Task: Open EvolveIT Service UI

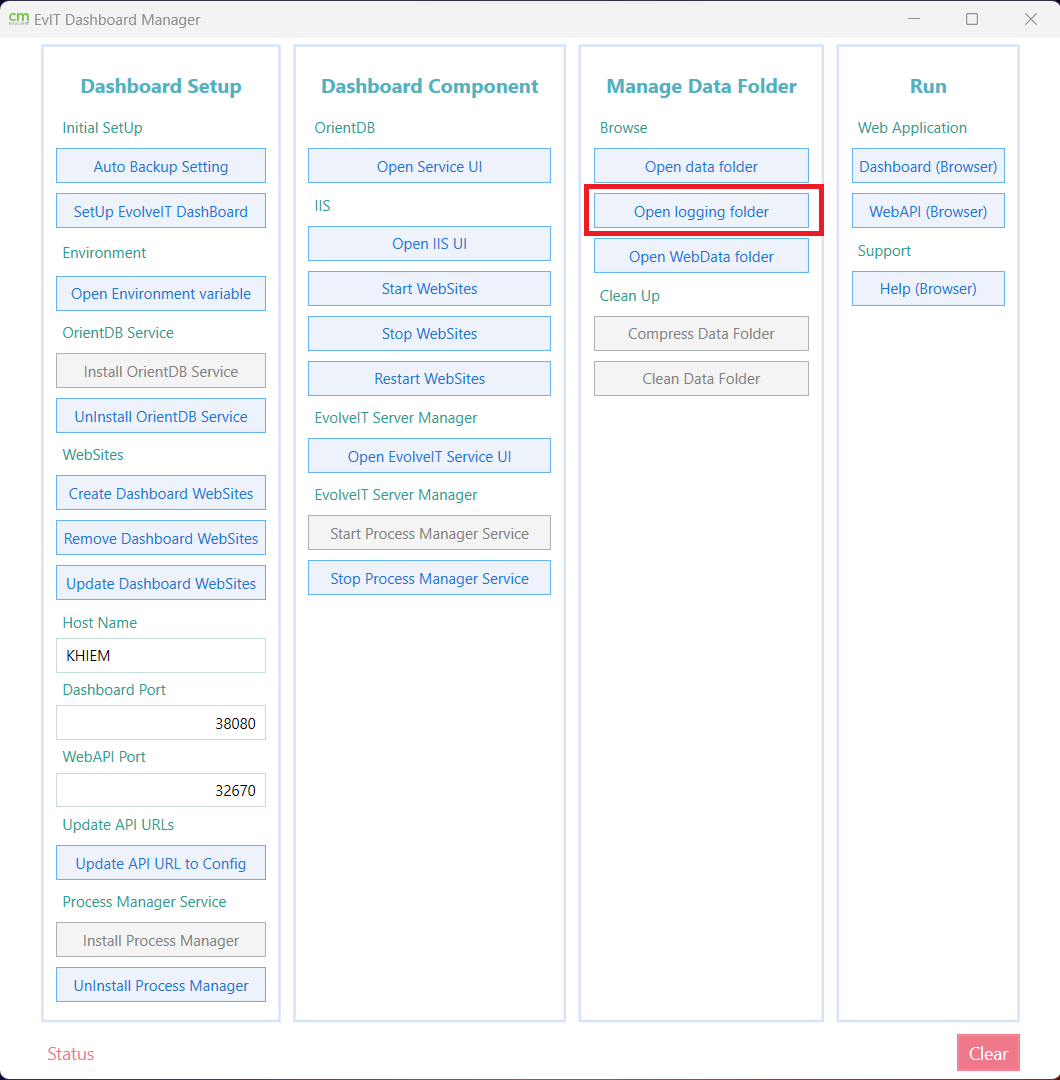Action: click(x=429, y=456)
